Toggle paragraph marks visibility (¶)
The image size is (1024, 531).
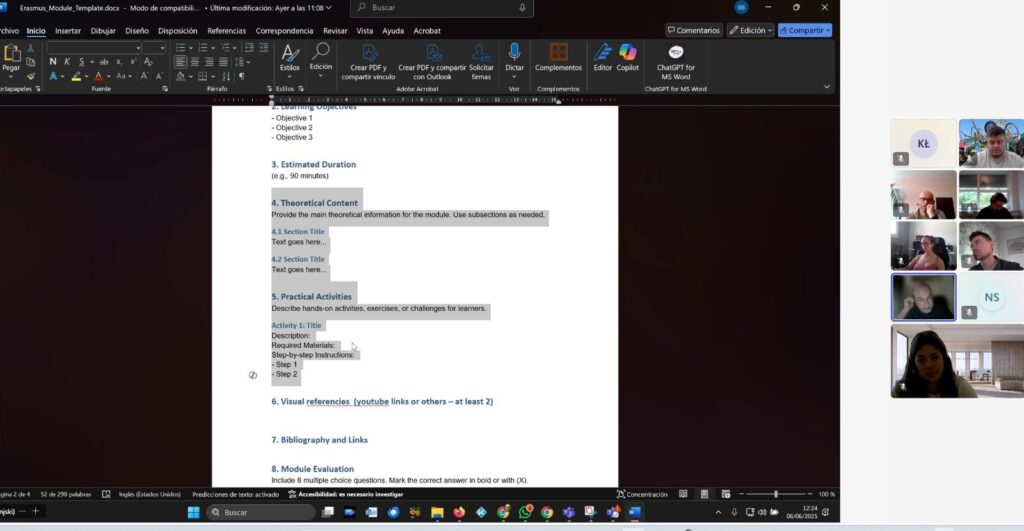(241, 76)
